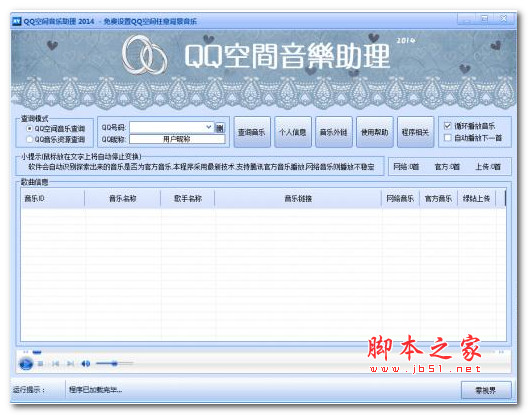528x415 pixels.
Task: Expand the QQ号码 dropdown list
Action: [209, 127]
